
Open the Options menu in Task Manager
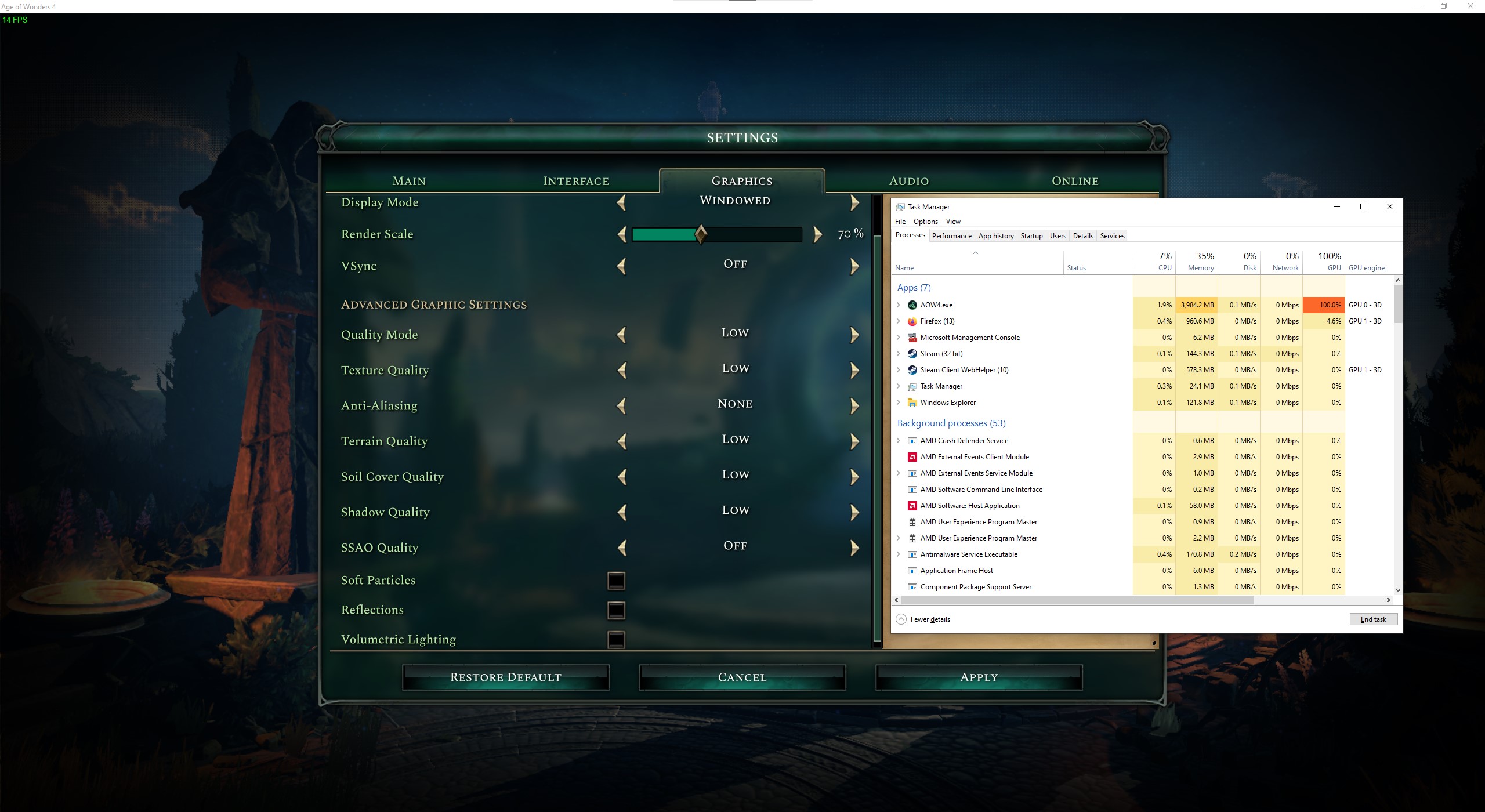pyautogui.click(x=925, y=222)
